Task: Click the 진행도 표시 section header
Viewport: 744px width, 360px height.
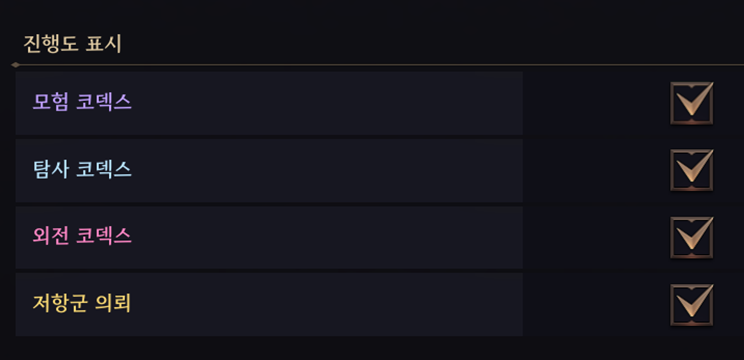Action: coord(73,44)
